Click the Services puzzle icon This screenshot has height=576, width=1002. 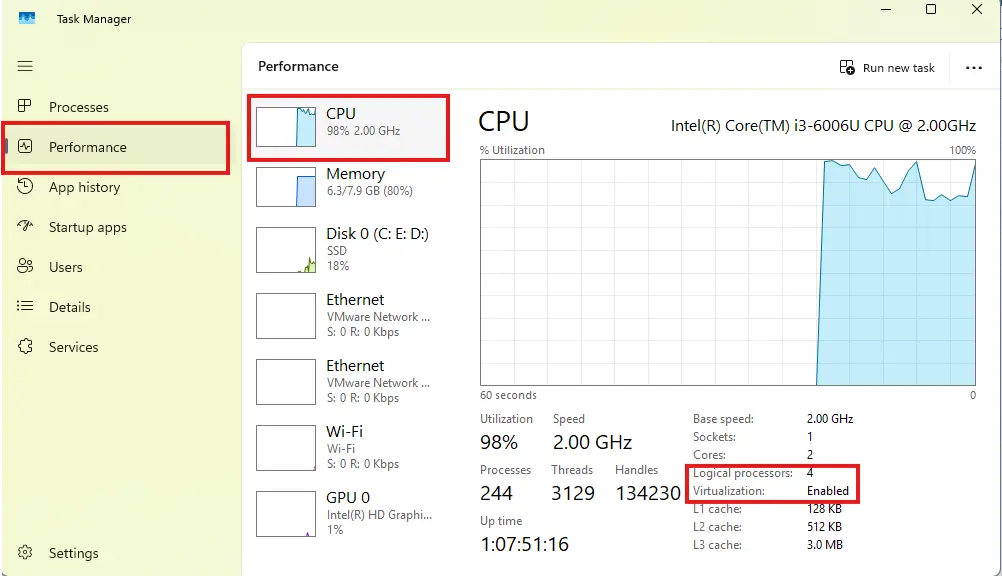[26, 347]
